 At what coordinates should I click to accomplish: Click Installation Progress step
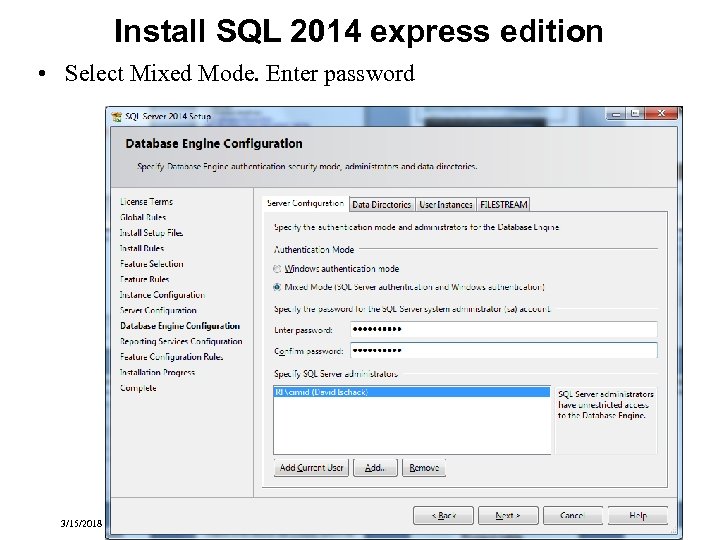(157, 372)
